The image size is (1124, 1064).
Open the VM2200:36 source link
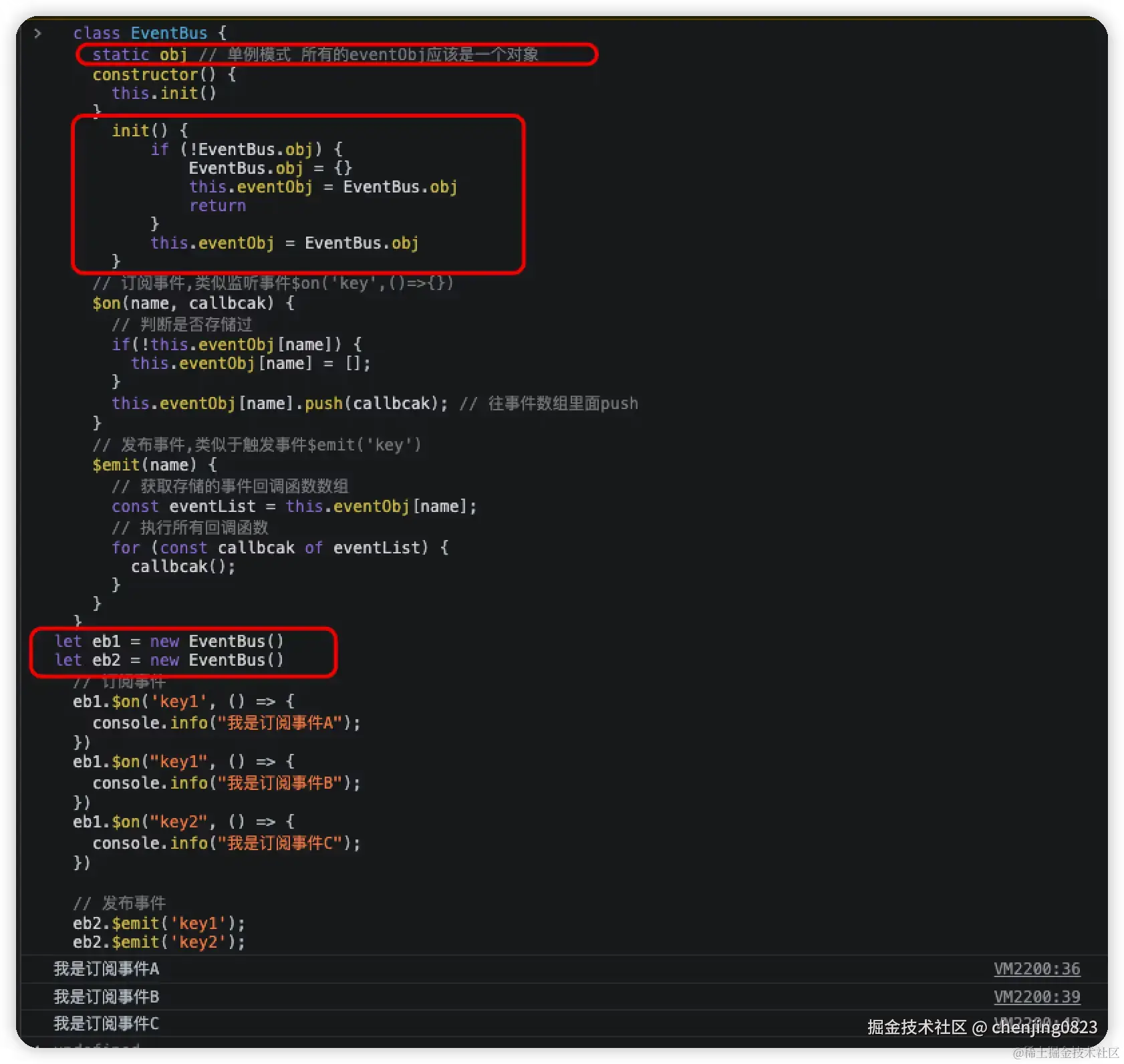[x=1036, y=969]
